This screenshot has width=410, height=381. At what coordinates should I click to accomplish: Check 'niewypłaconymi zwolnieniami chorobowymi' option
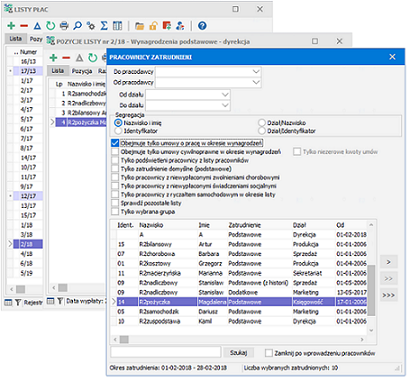115,177
